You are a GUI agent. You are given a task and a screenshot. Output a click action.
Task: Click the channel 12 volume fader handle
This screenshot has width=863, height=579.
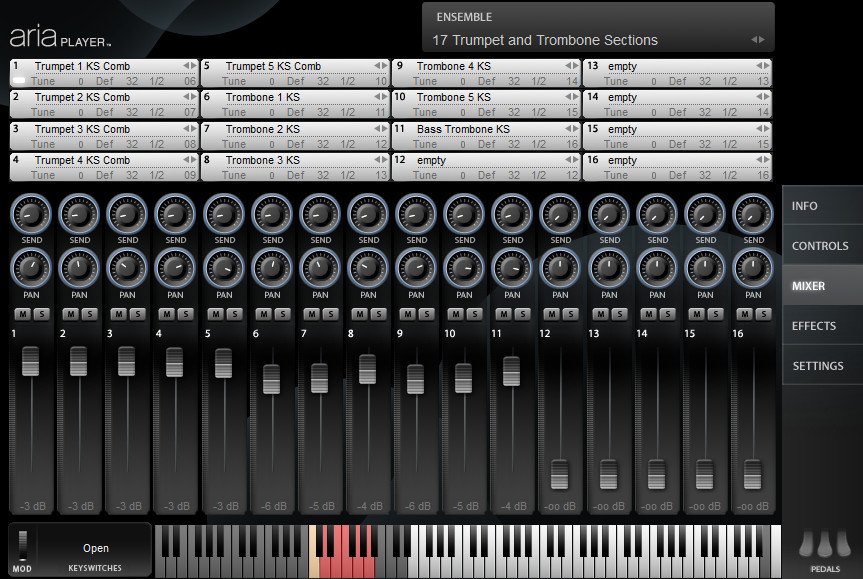[x=560, y=474]
